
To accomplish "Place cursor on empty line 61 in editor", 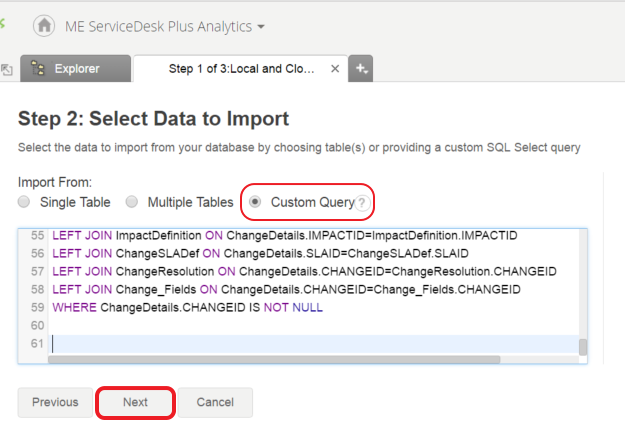I will click(x=300, y=343).
